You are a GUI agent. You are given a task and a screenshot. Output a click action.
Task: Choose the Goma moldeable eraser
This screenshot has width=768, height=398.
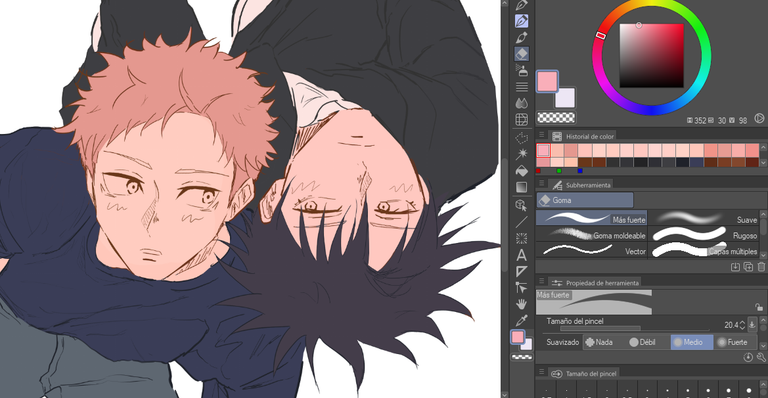click(591, 235)
